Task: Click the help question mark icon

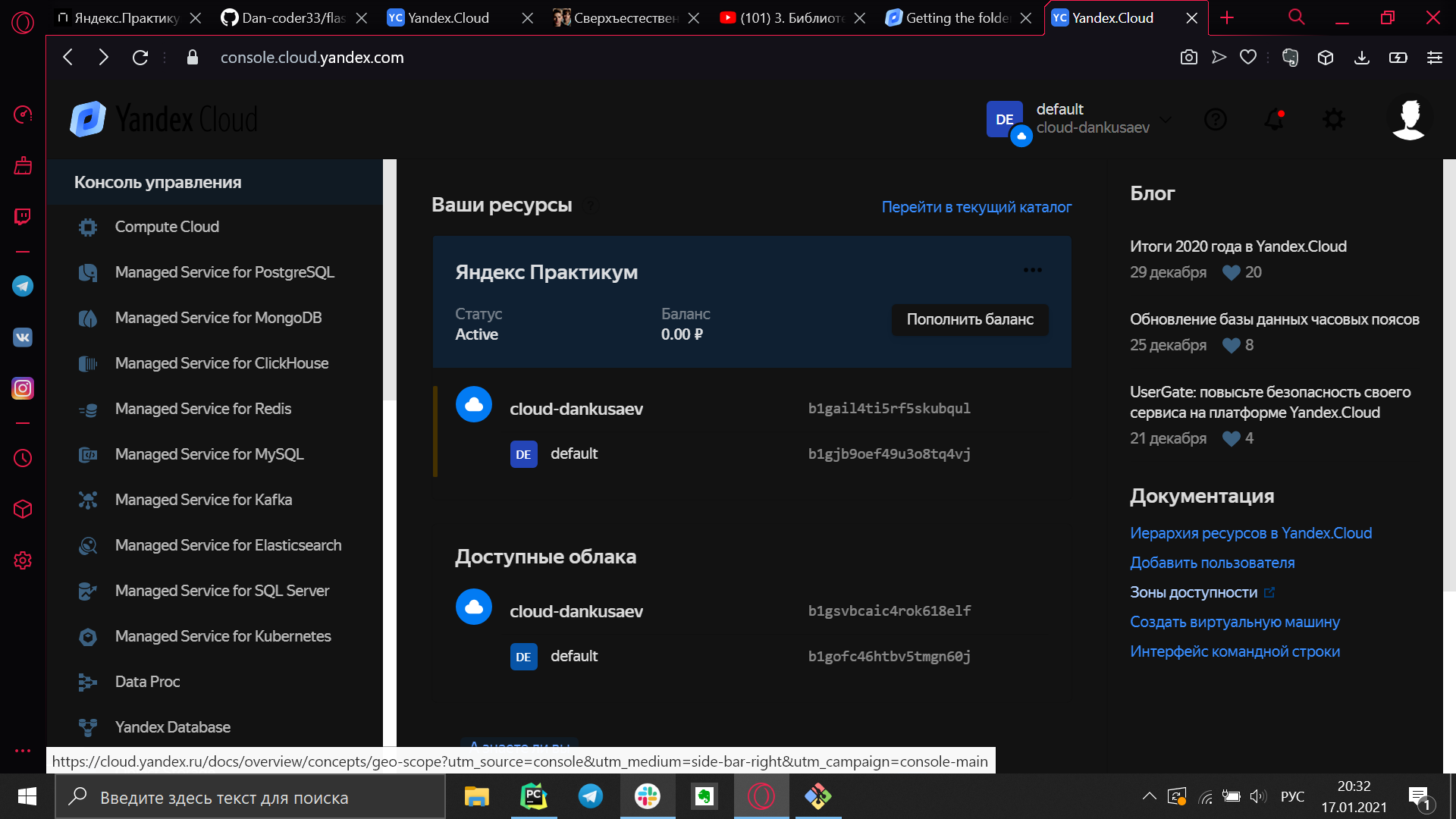Action: pyautogui.click(x=1215, y=120)
